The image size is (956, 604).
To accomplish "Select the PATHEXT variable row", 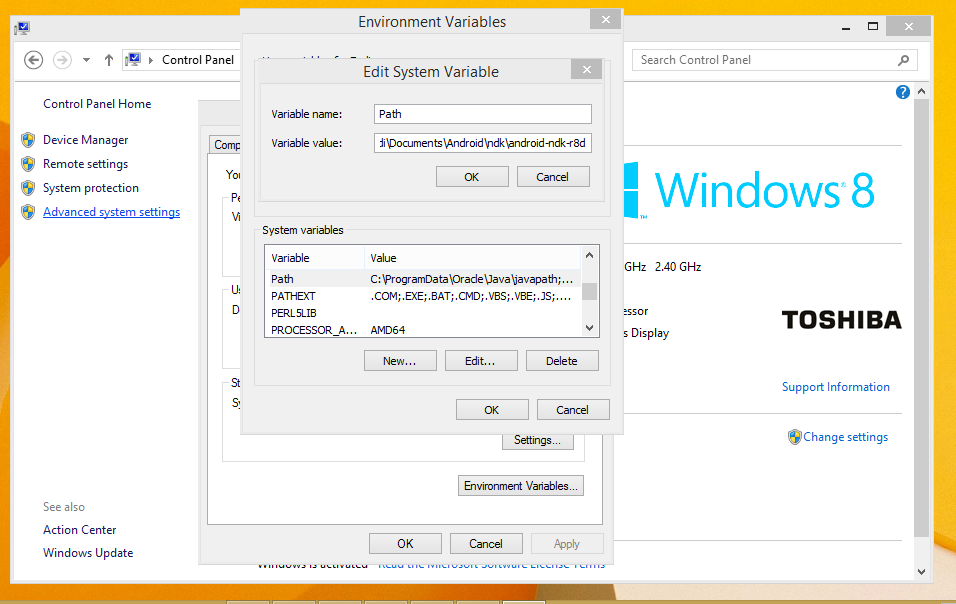I will [x=424, y=296].
